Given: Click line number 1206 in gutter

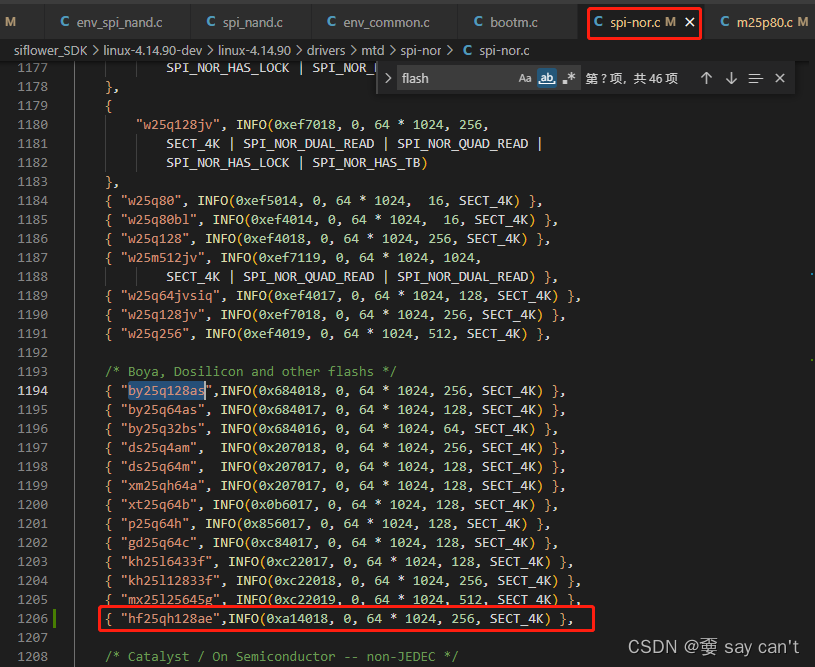Looking at the screenshot, I should pos(32,619).
